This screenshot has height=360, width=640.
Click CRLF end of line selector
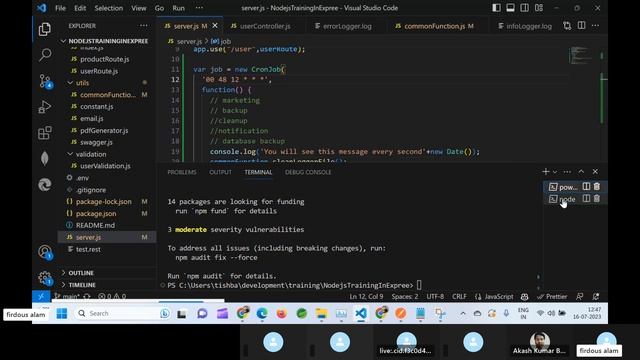pos(459,297)
